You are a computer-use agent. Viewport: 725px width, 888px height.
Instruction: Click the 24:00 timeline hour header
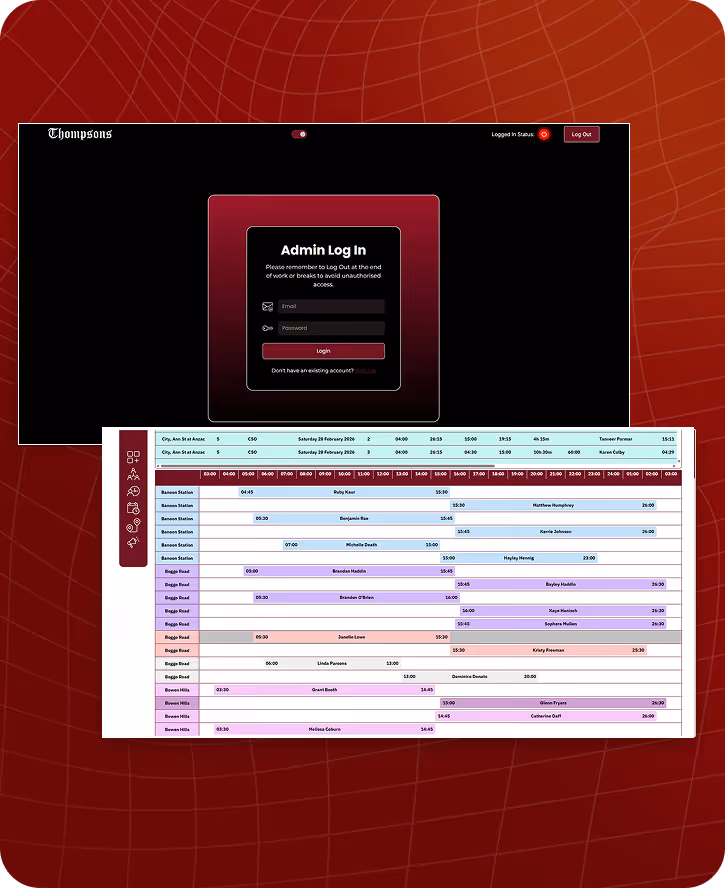613,474
